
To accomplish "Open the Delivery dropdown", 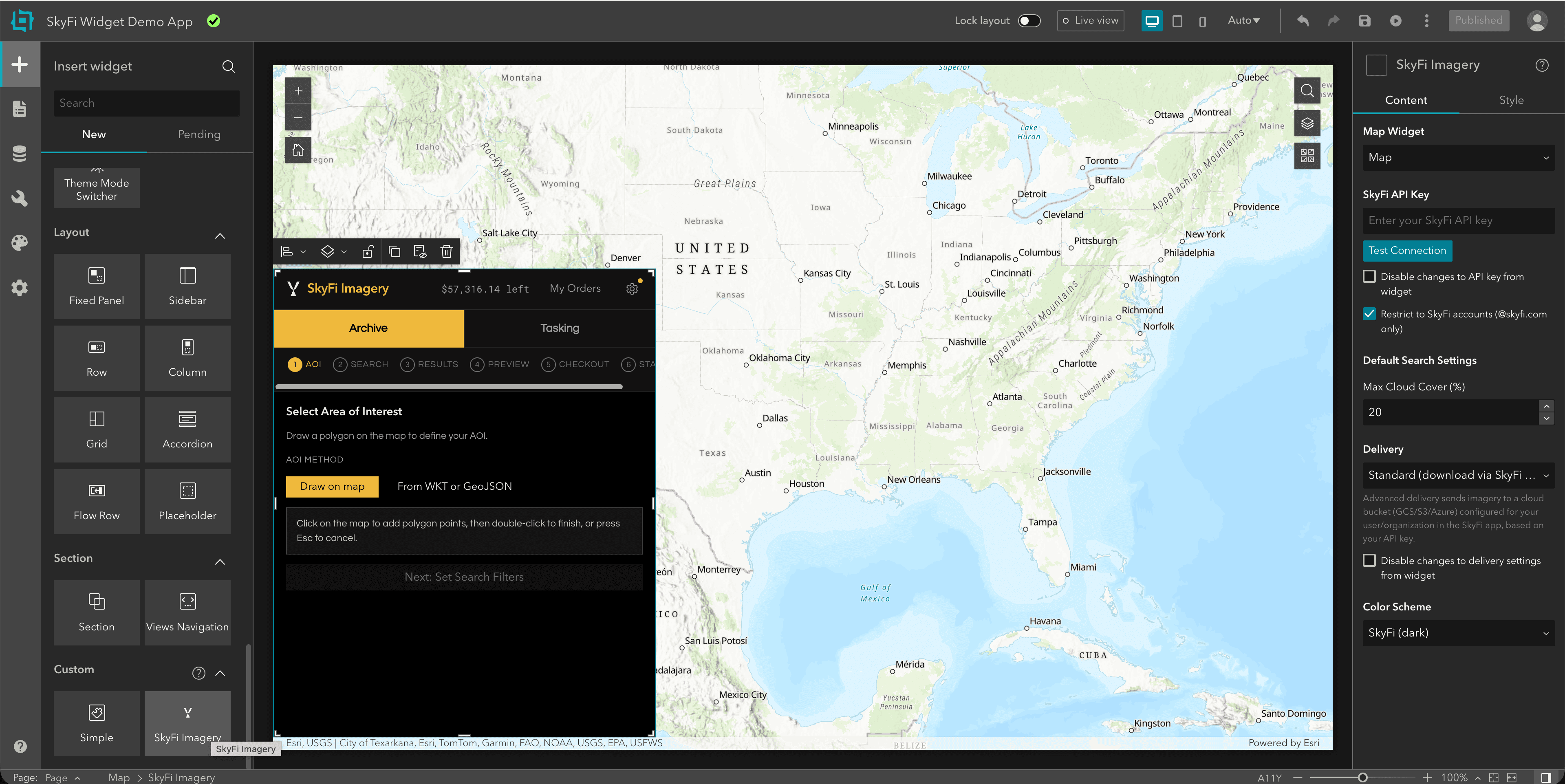I will click(x=1458, y=475).
